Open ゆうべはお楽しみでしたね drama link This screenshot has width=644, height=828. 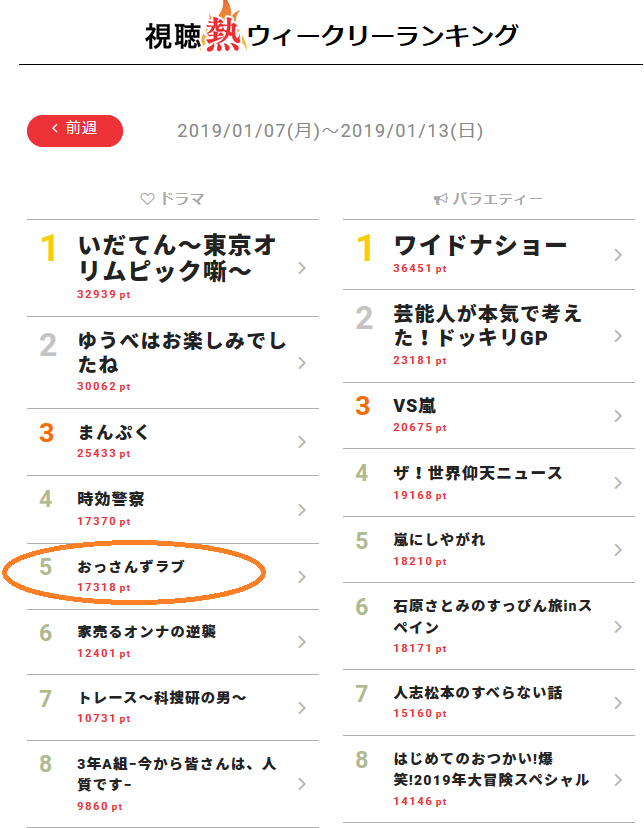click(173, 363)
